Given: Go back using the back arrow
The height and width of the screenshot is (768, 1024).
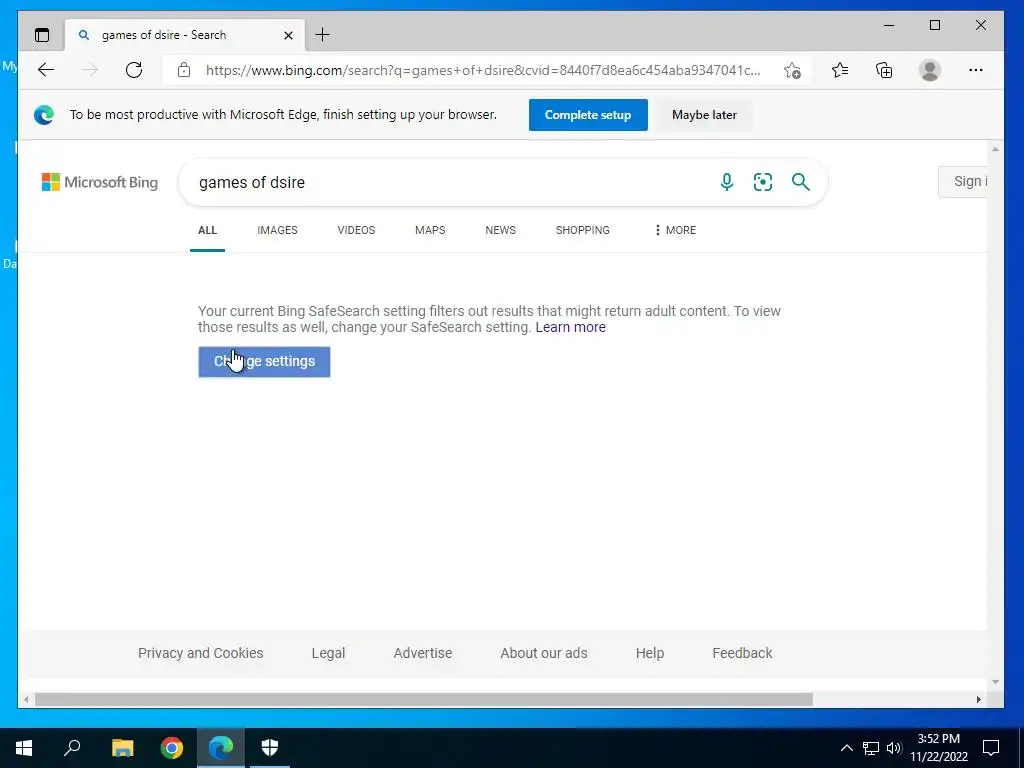Looking at the screenshot, I should 46,70.
